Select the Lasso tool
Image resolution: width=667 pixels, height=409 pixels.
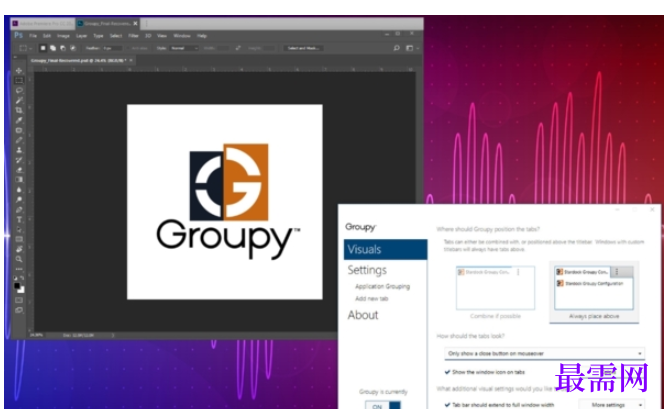19,90
